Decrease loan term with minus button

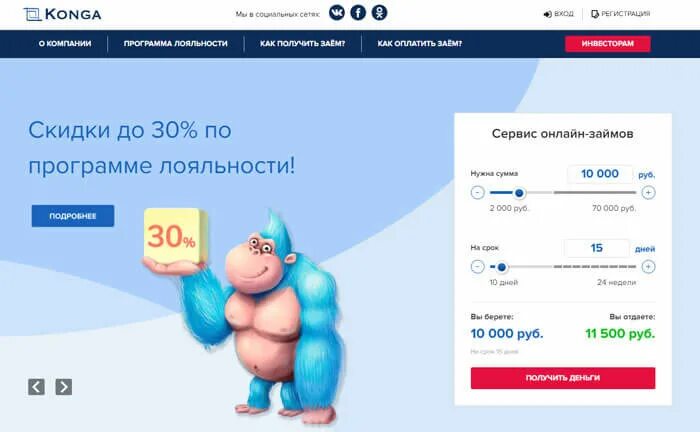coord(478,267)
